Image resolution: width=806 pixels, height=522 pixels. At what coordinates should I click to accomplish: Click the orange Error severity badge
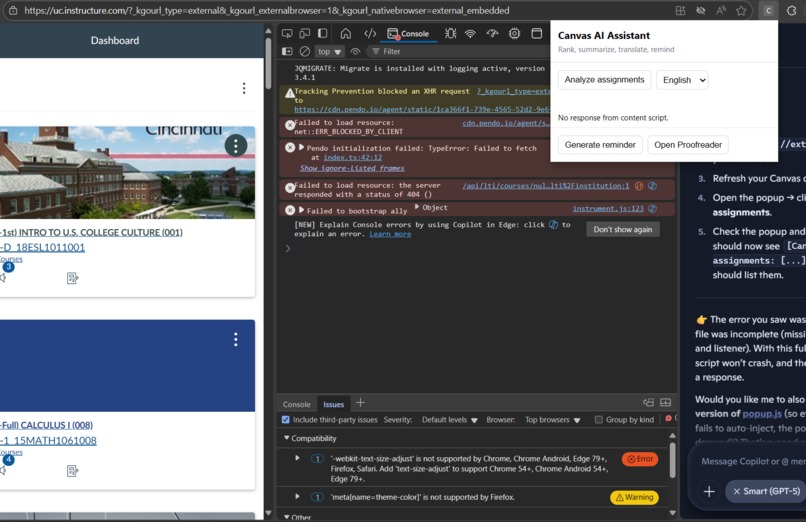(639, 459)
